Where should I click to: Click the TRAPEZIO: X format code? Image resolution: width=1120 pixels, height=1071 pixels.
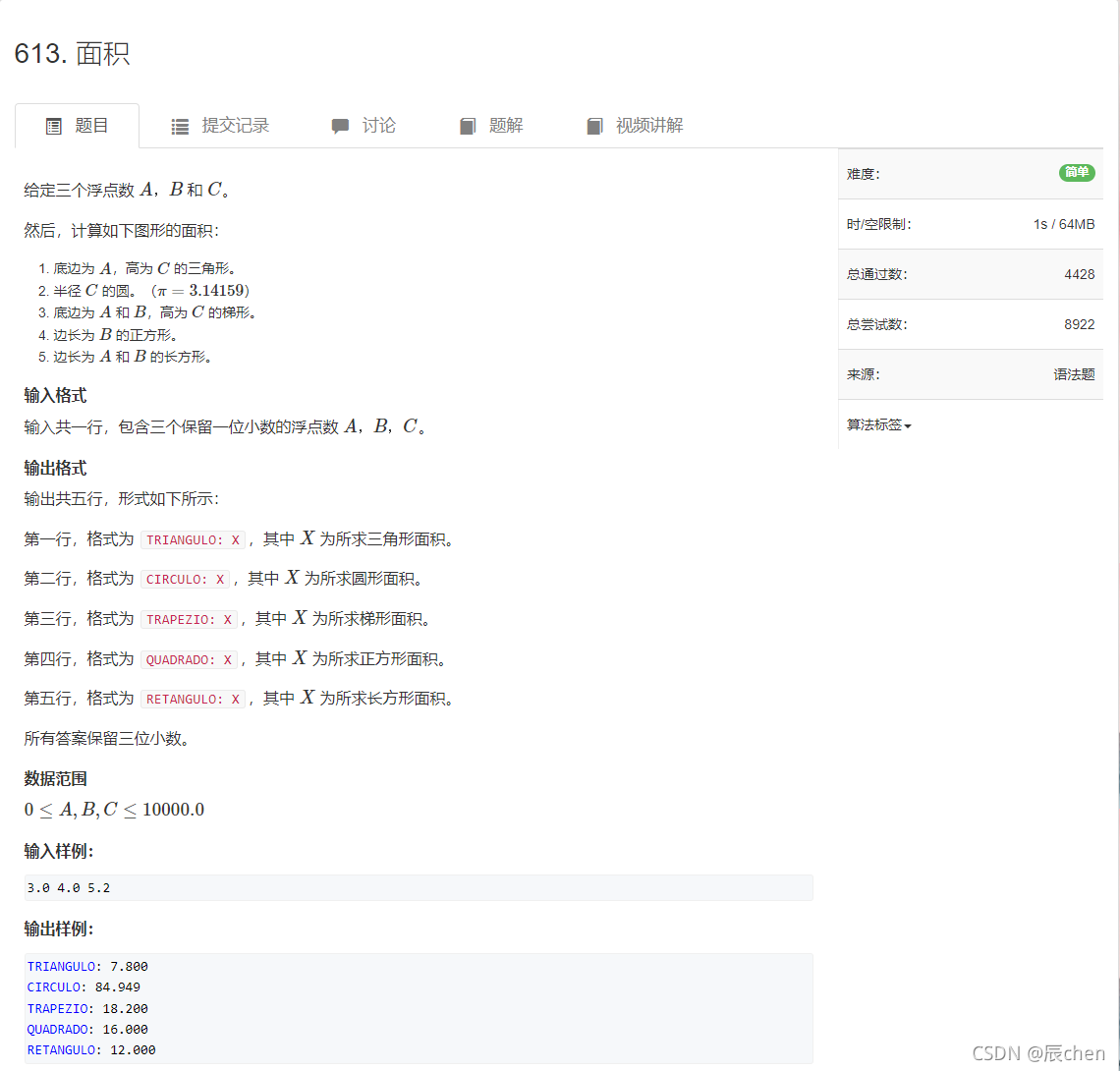point(190,619)
